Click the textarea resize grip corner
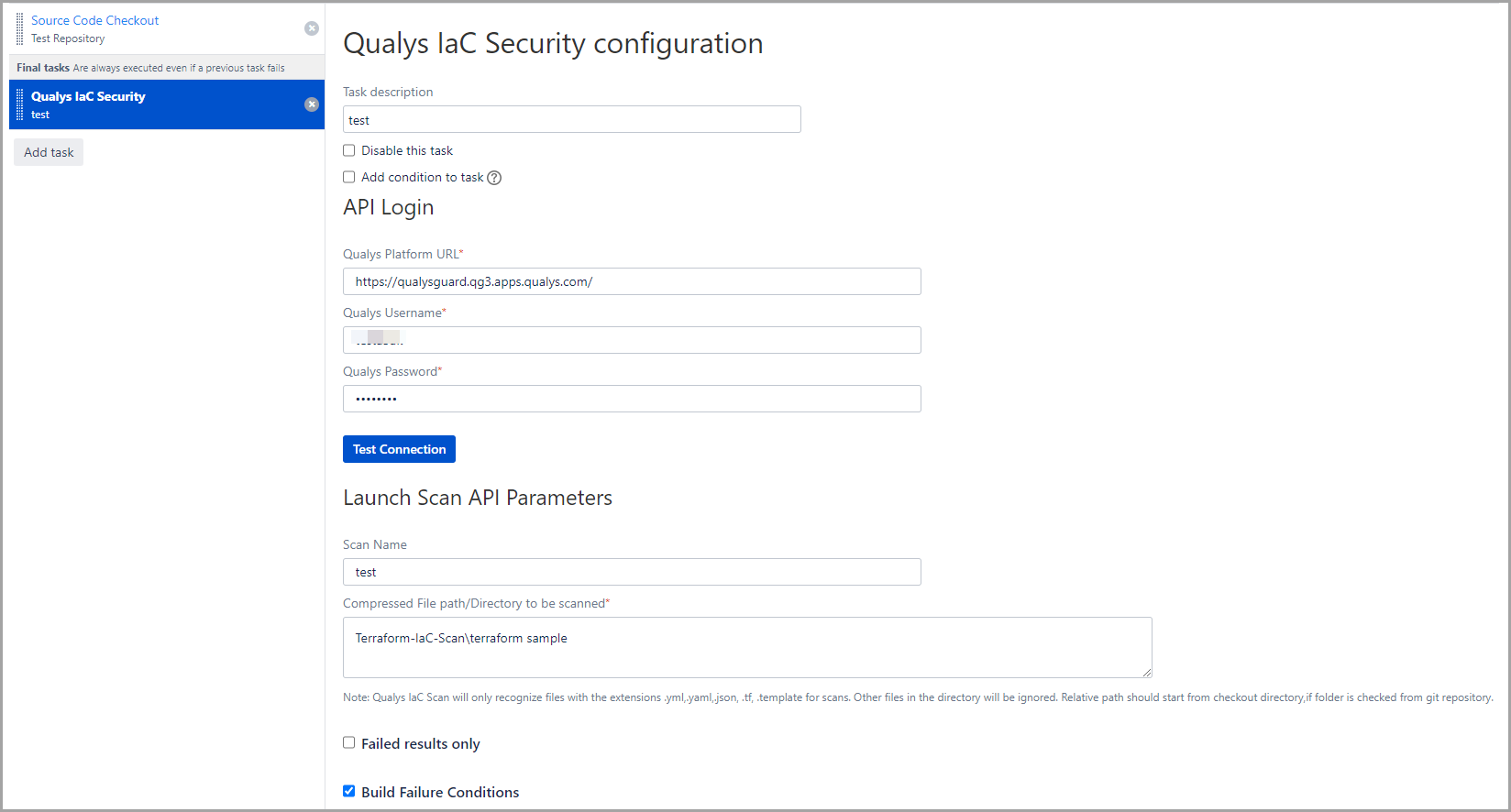The image size is (1511, 812). pyautogui.click(x=1146, y=672)
